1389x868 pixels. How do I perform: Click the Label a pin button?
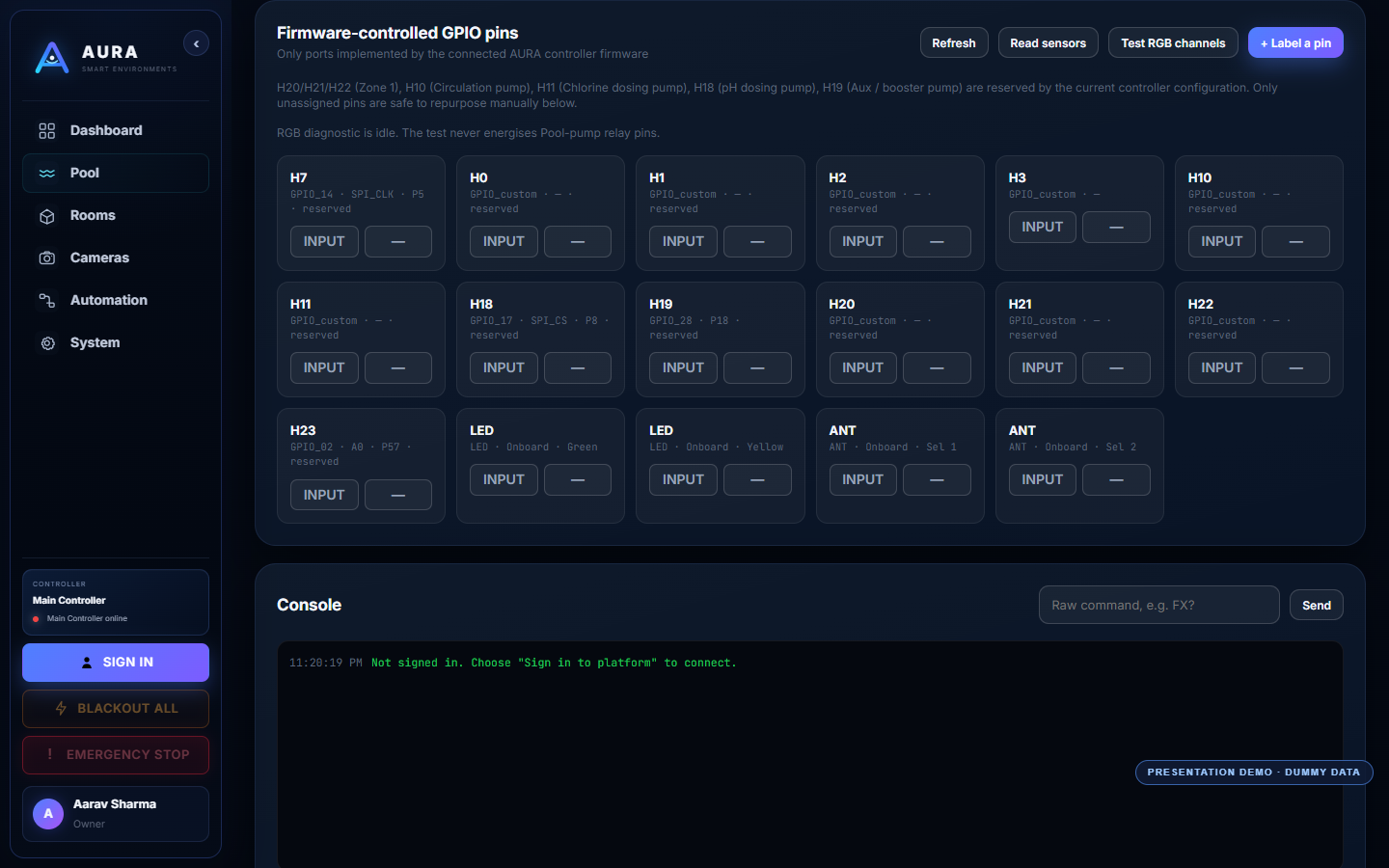[x=1295, y=42]
